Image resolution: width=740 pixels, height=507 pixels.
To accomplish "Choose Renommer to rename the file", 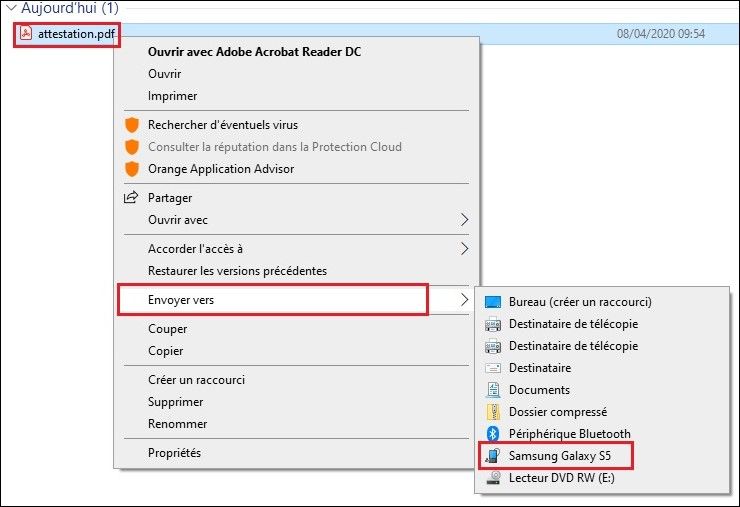I will [175, 424].
